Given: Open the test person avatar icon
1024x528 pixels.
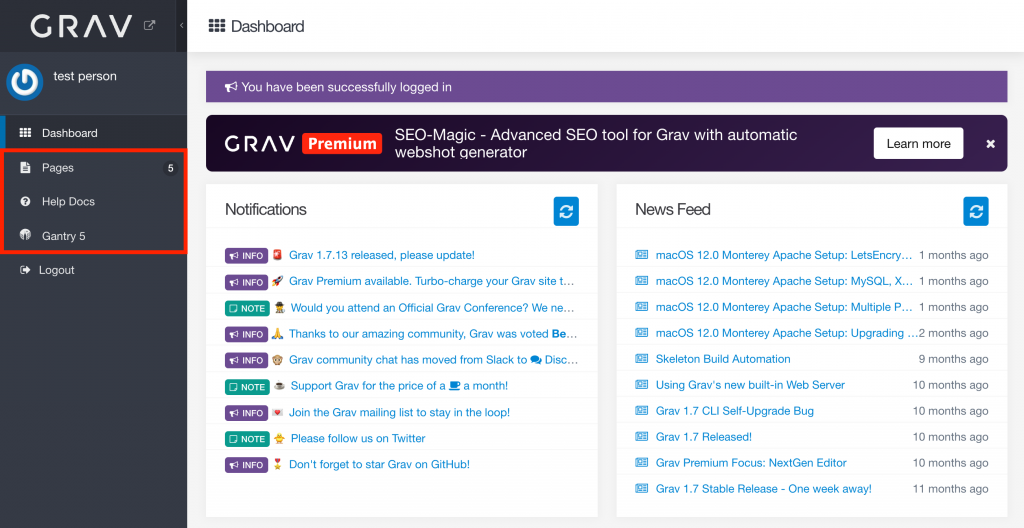Looking at the screenshot, I should coord(25,82).
